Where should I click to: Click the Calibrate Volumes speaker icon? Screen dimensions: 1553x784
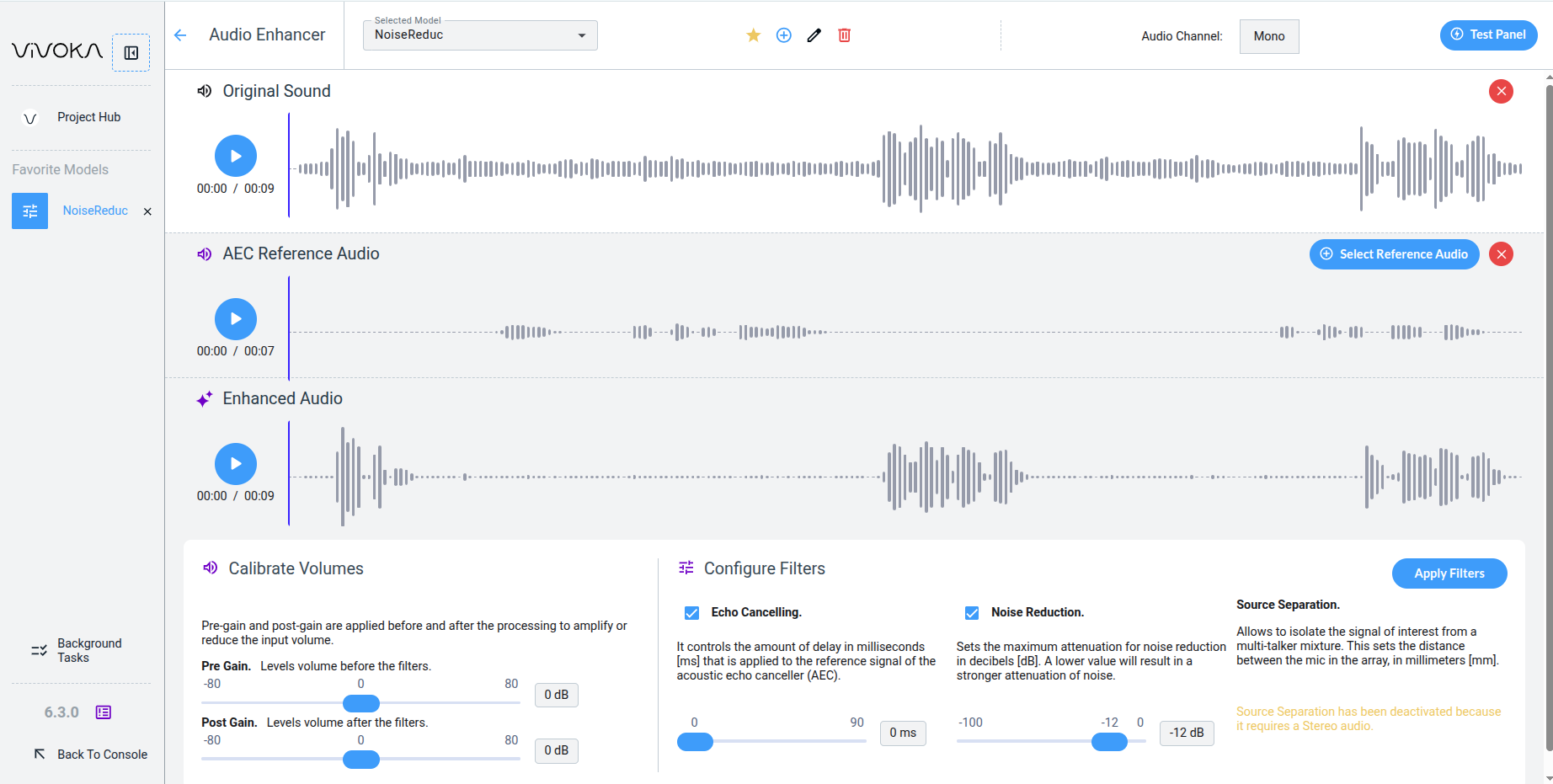pos(211,568)
